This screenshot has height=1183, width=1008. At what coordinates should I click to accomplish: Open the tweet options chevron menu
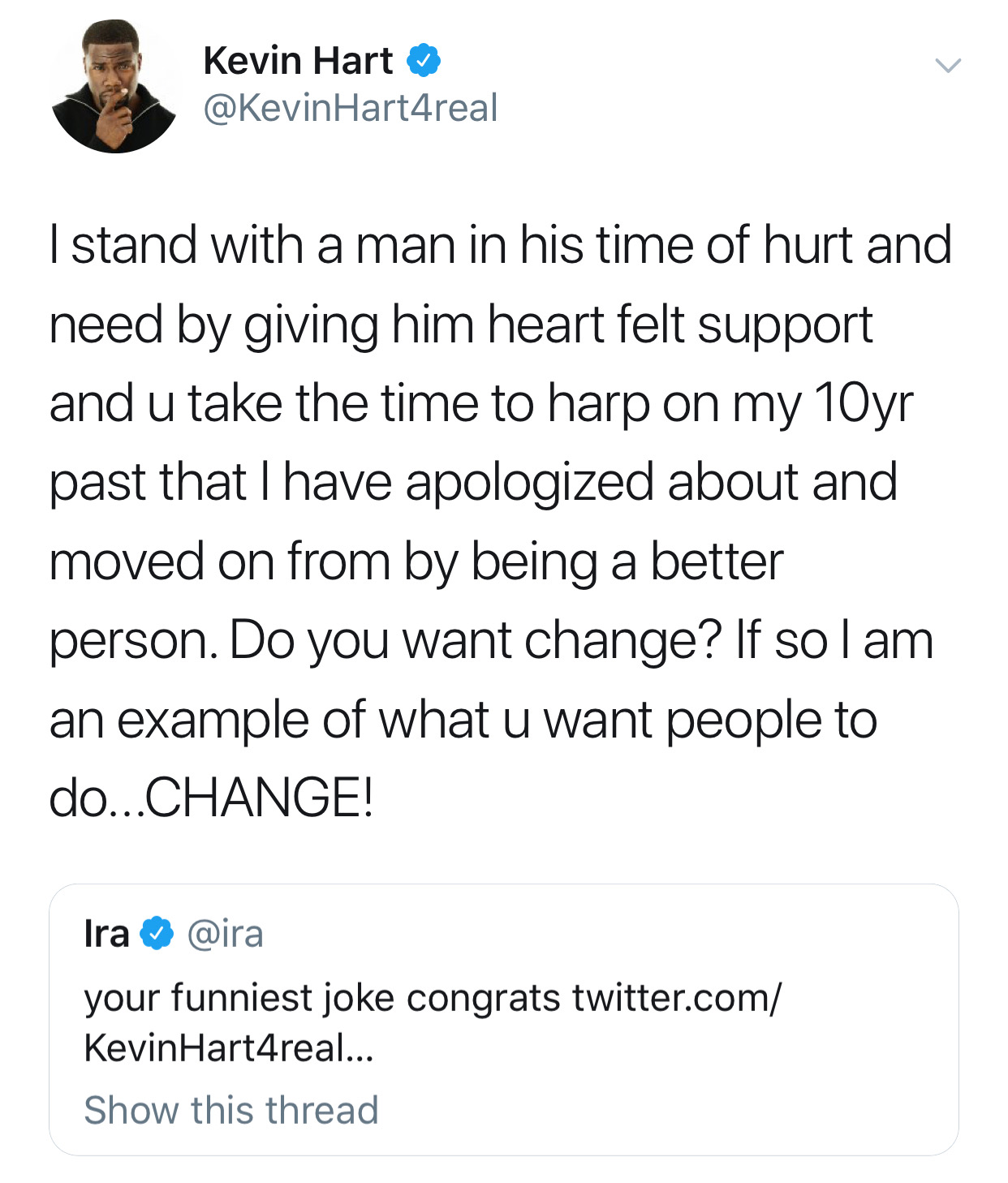pyautogui.click(x=947, y=66)
